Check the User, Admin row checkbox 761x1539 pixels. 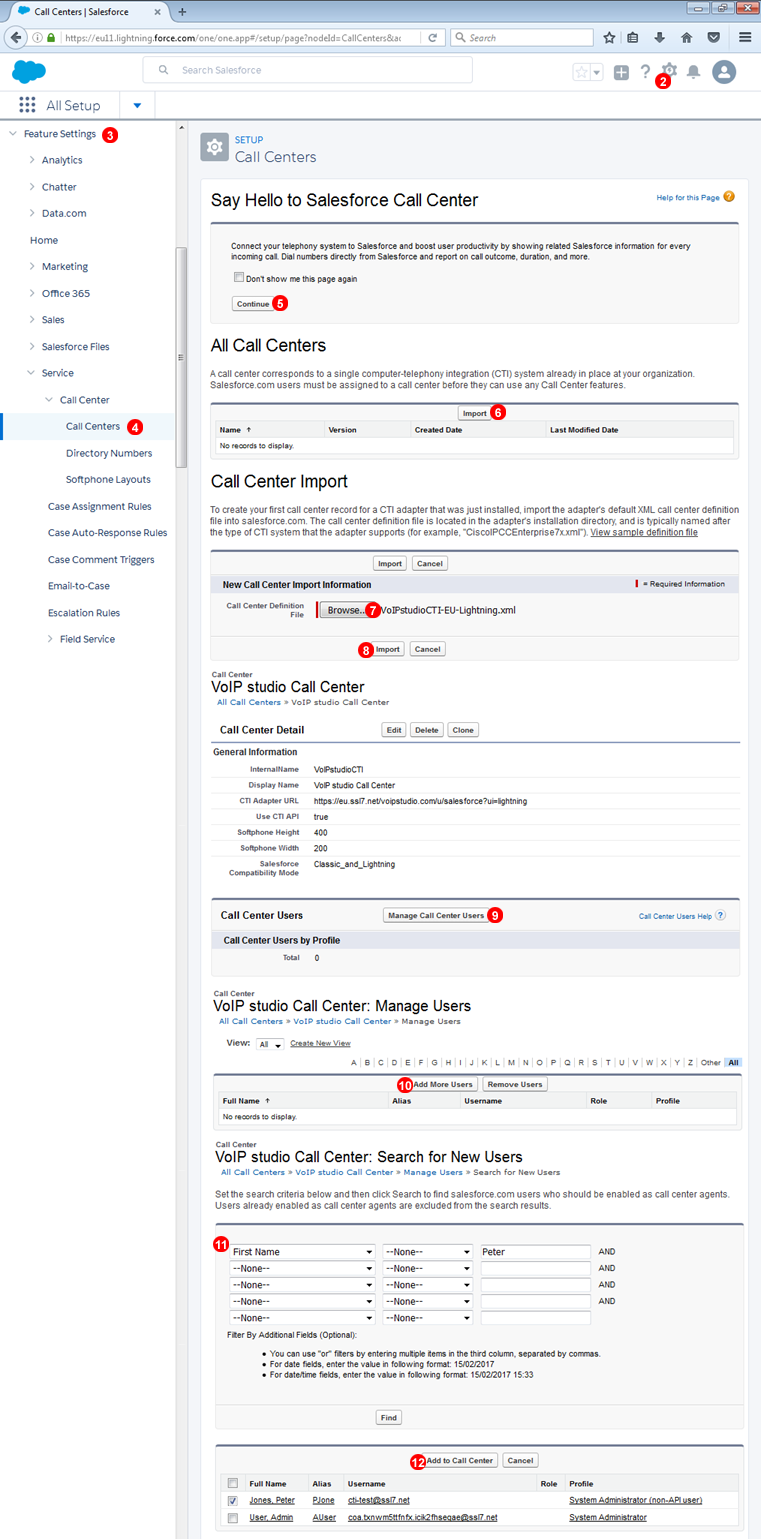[x=232, y=1517]
